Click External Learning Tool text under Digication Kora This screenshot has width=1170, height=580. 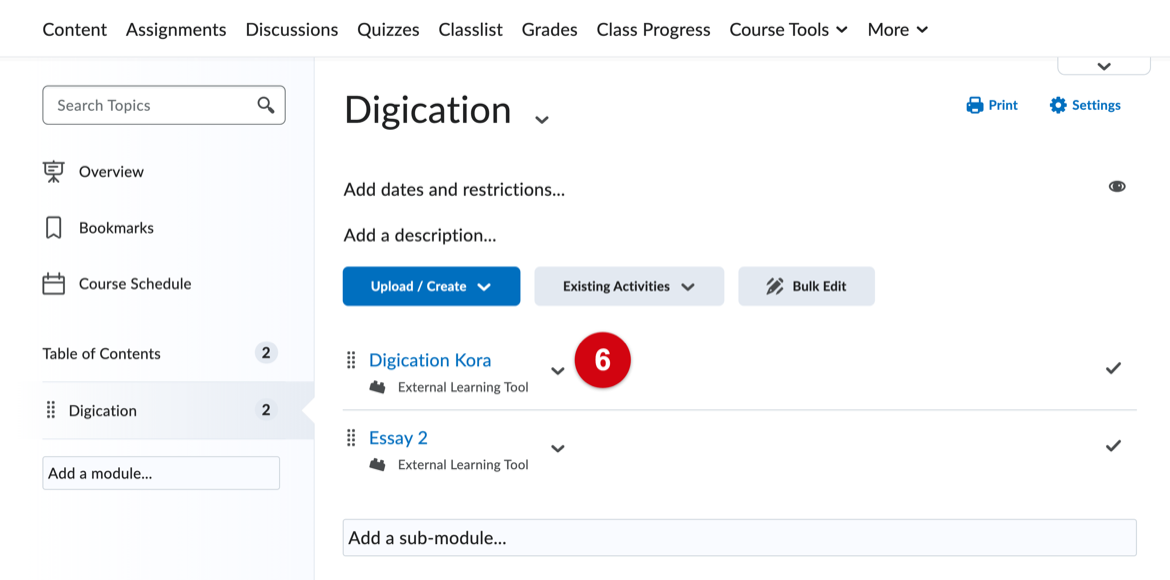[463, 387]
